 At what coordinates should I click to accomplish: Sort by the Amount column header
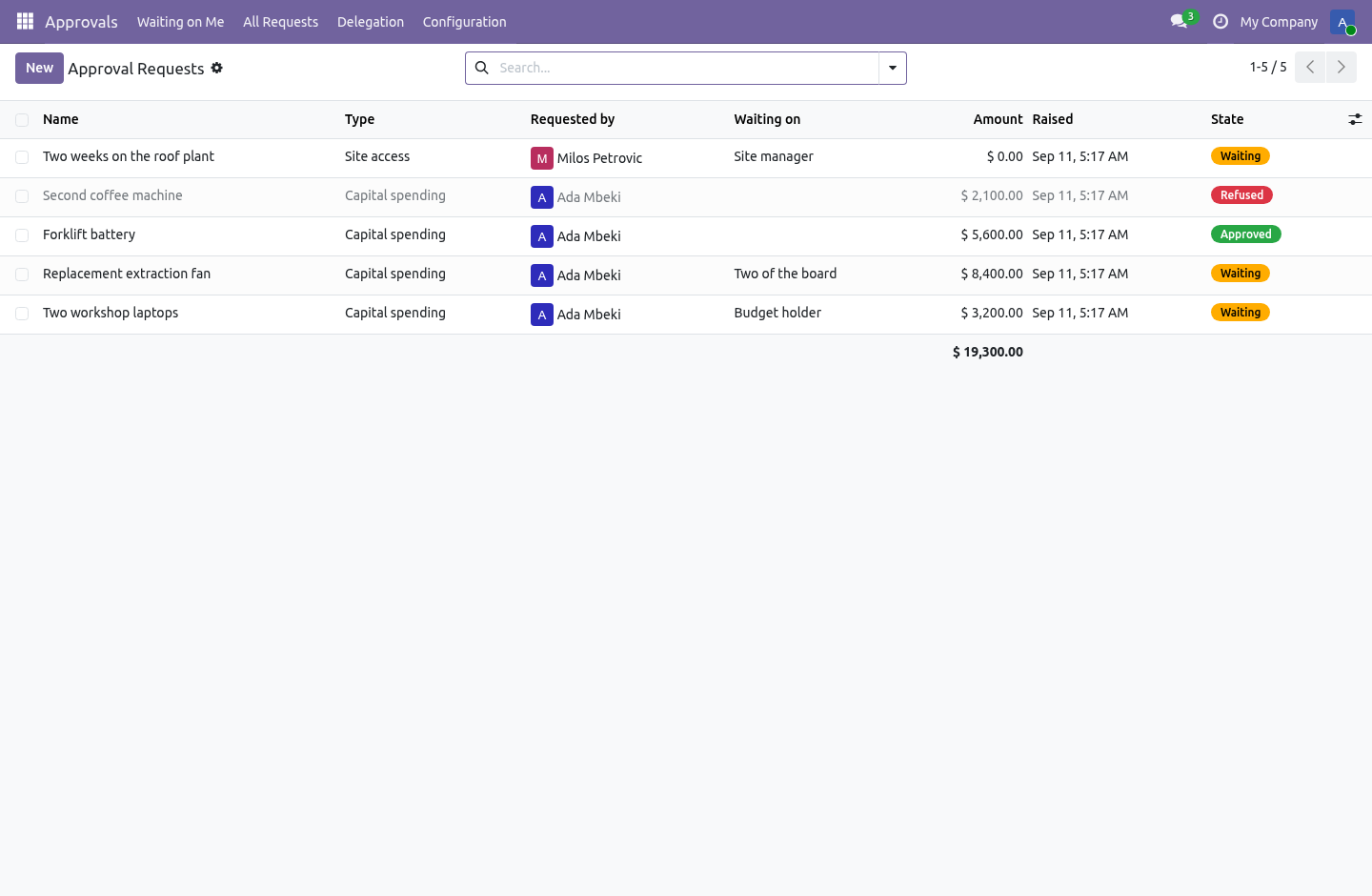click(998, 119)
